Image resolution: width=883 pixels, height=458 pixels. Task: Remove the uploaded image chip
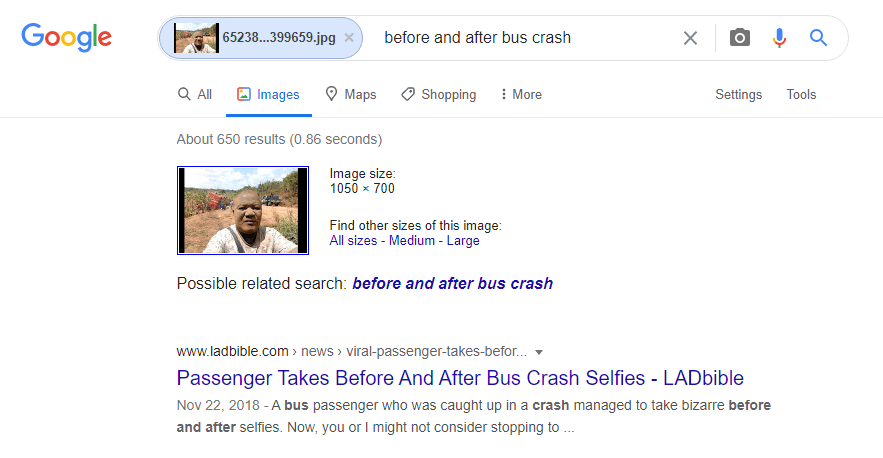coord(349,38)
